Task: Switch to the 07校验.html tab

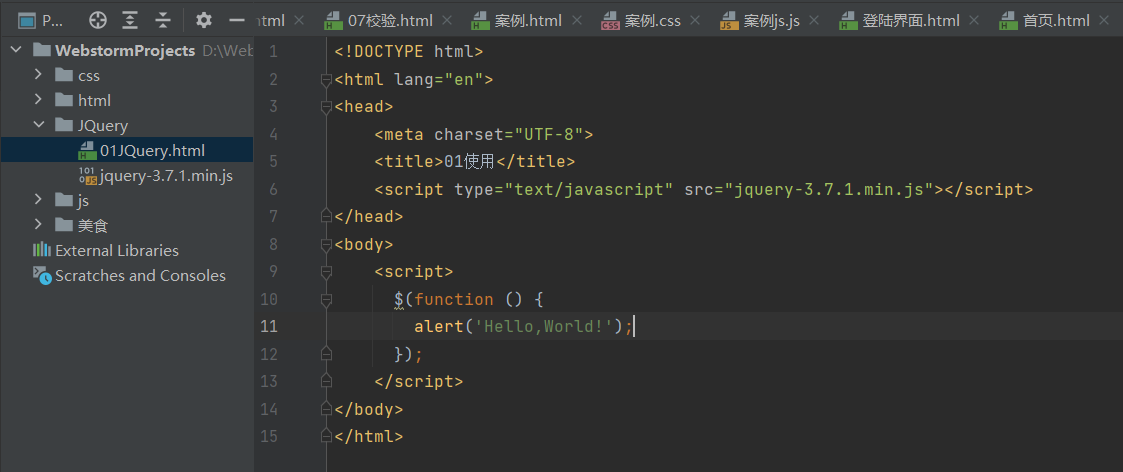Action: point(390,21)
